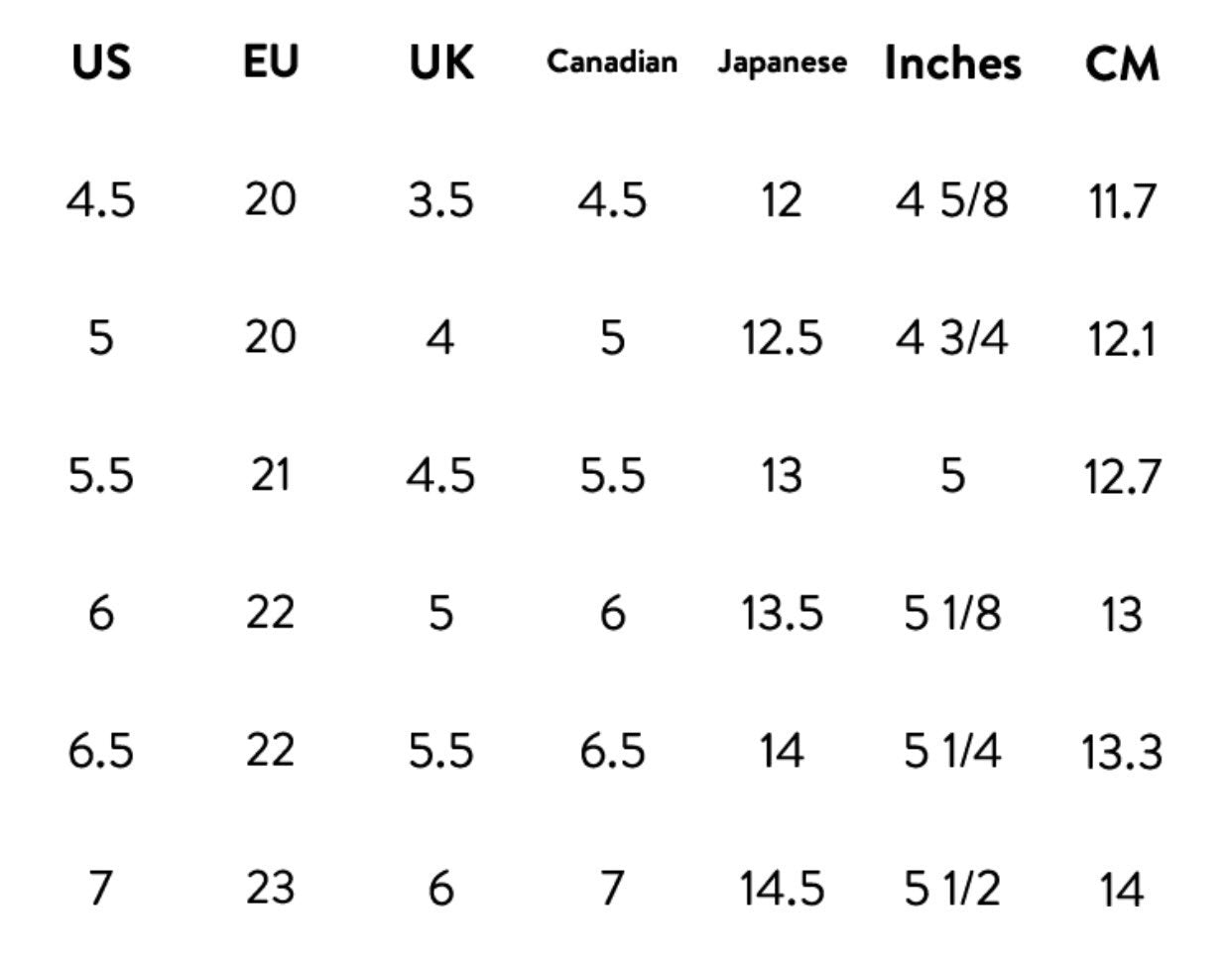The height and width of the screenshot is (968, 1232).
Task: Click the US column header
Action: (101, 62)
